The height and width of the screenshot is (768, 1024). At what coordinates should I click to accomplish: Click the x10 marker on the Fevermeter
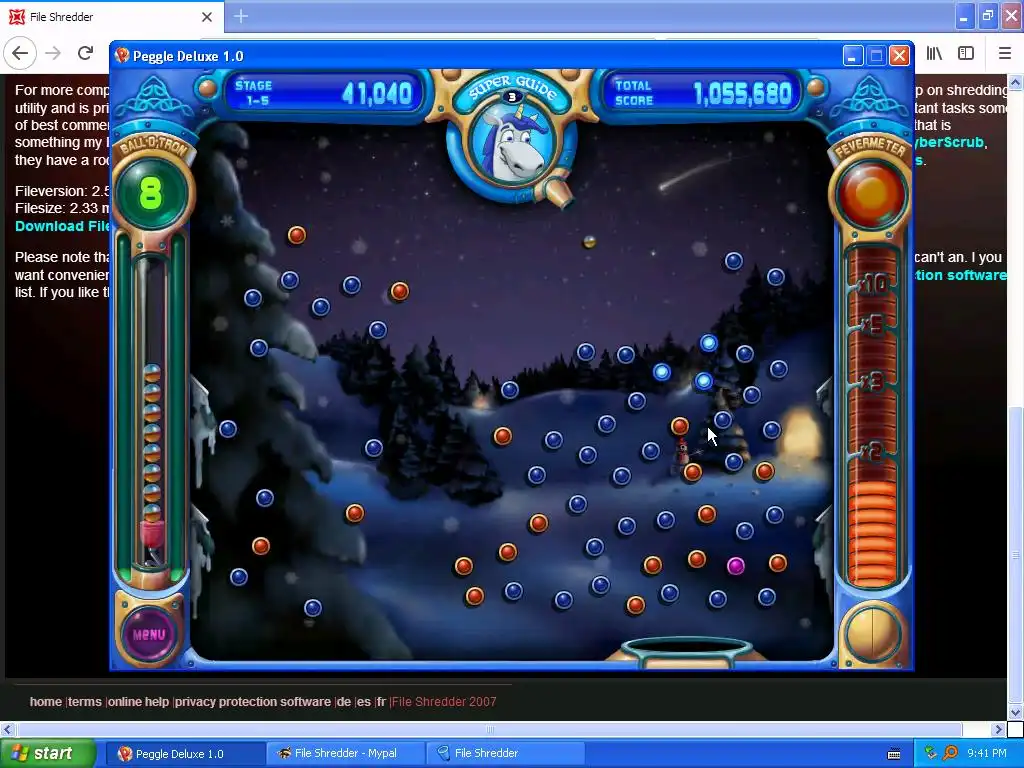pyautogui.click(x=872, y=283)
